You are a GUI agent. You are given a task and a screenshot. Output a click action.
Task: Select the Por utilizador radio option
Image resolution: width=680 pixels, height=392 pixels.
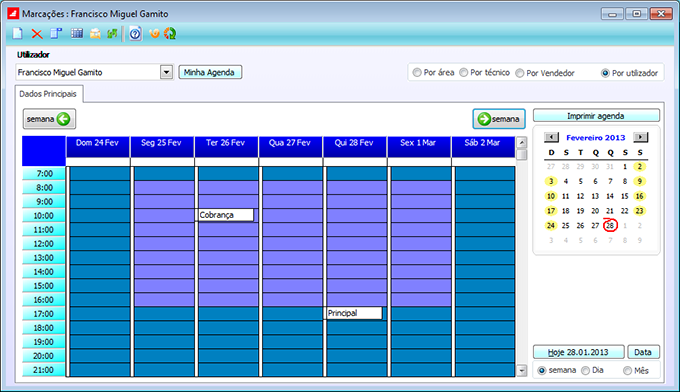pos(605,73)
